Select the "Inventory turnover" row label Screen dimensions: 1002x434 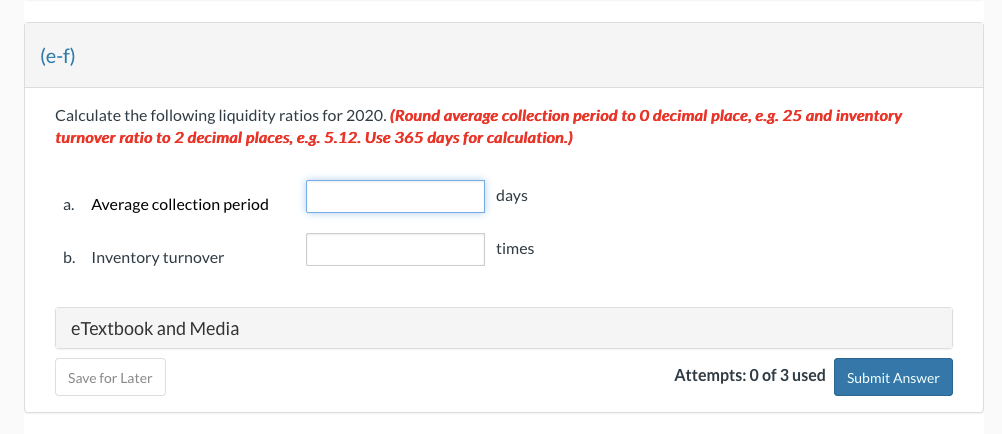(157, 258)
